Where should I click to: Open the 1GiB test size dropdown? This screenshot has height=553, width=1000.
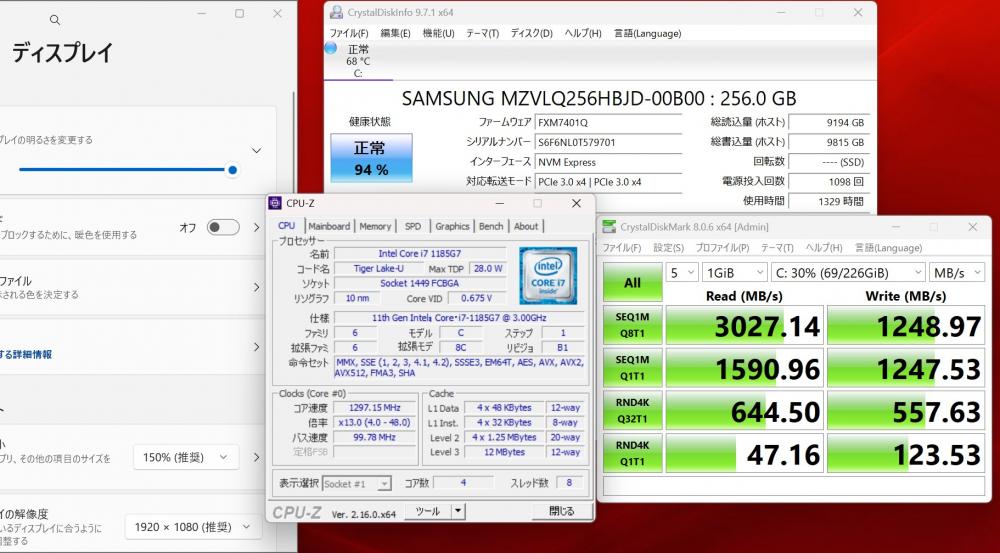pyautogui.click(x=734, y=273)
